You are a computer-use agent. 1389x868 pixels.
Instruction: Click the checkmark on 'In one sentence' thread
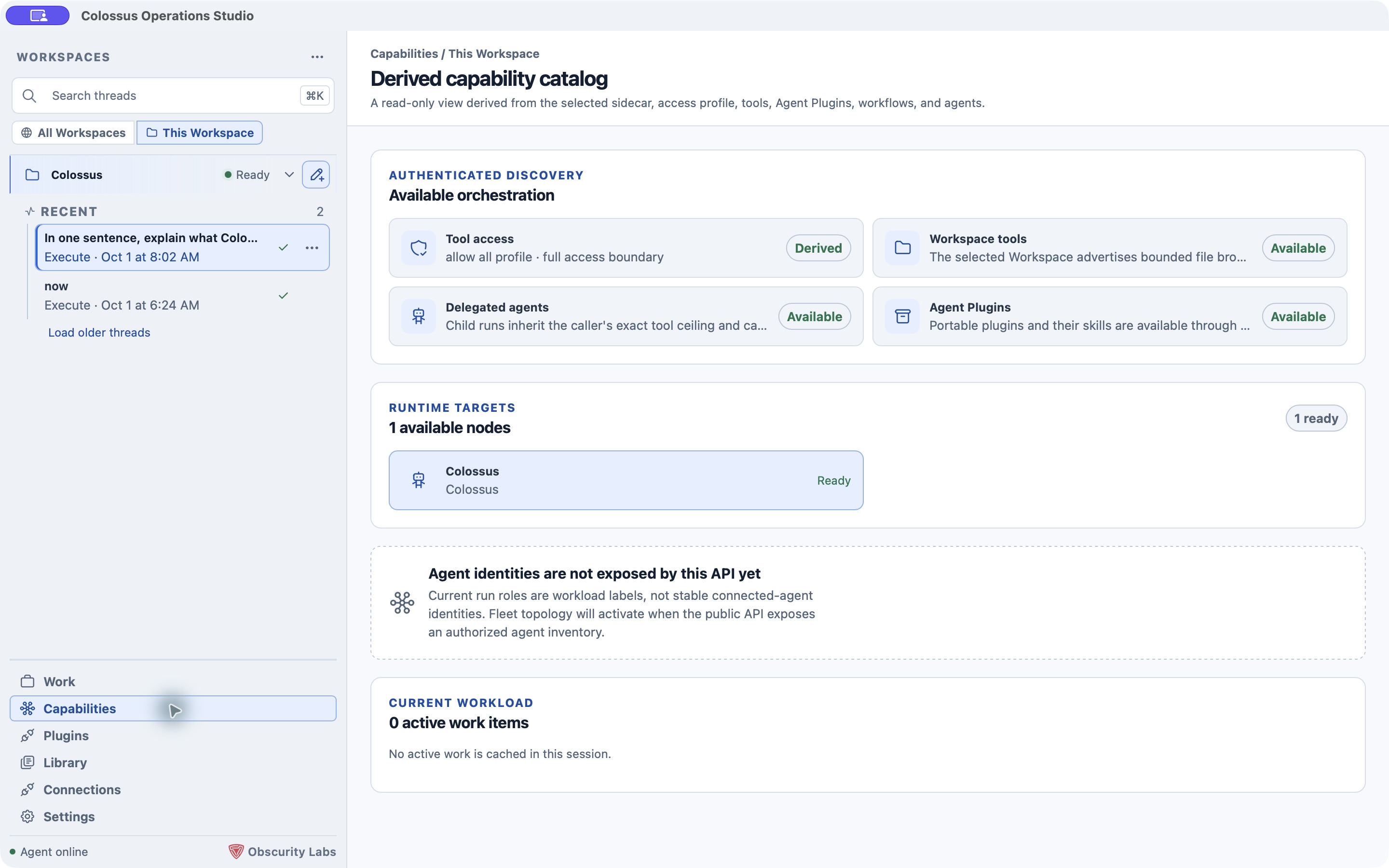[283, 247]
